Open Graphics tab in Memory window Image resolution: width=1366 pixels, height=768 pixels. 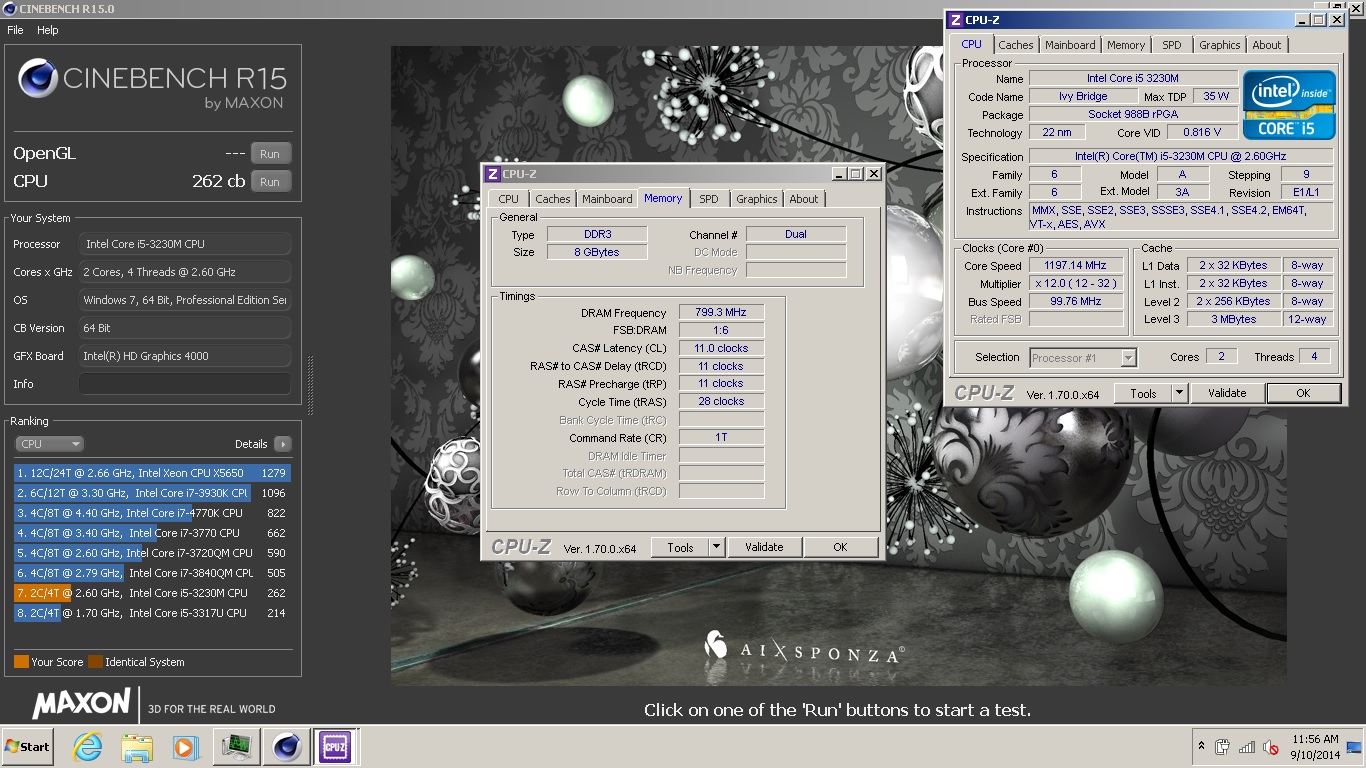757,199
